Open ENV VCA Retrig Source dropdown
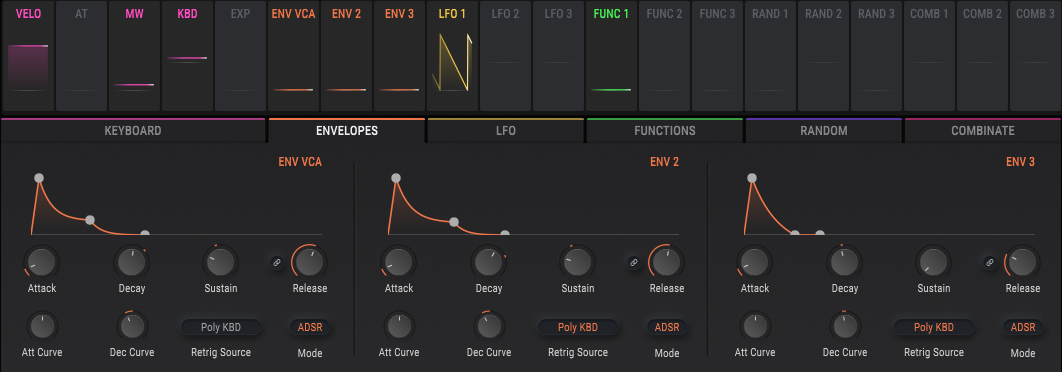Screen dimensions: 1062x372 [x=221, y=327]
